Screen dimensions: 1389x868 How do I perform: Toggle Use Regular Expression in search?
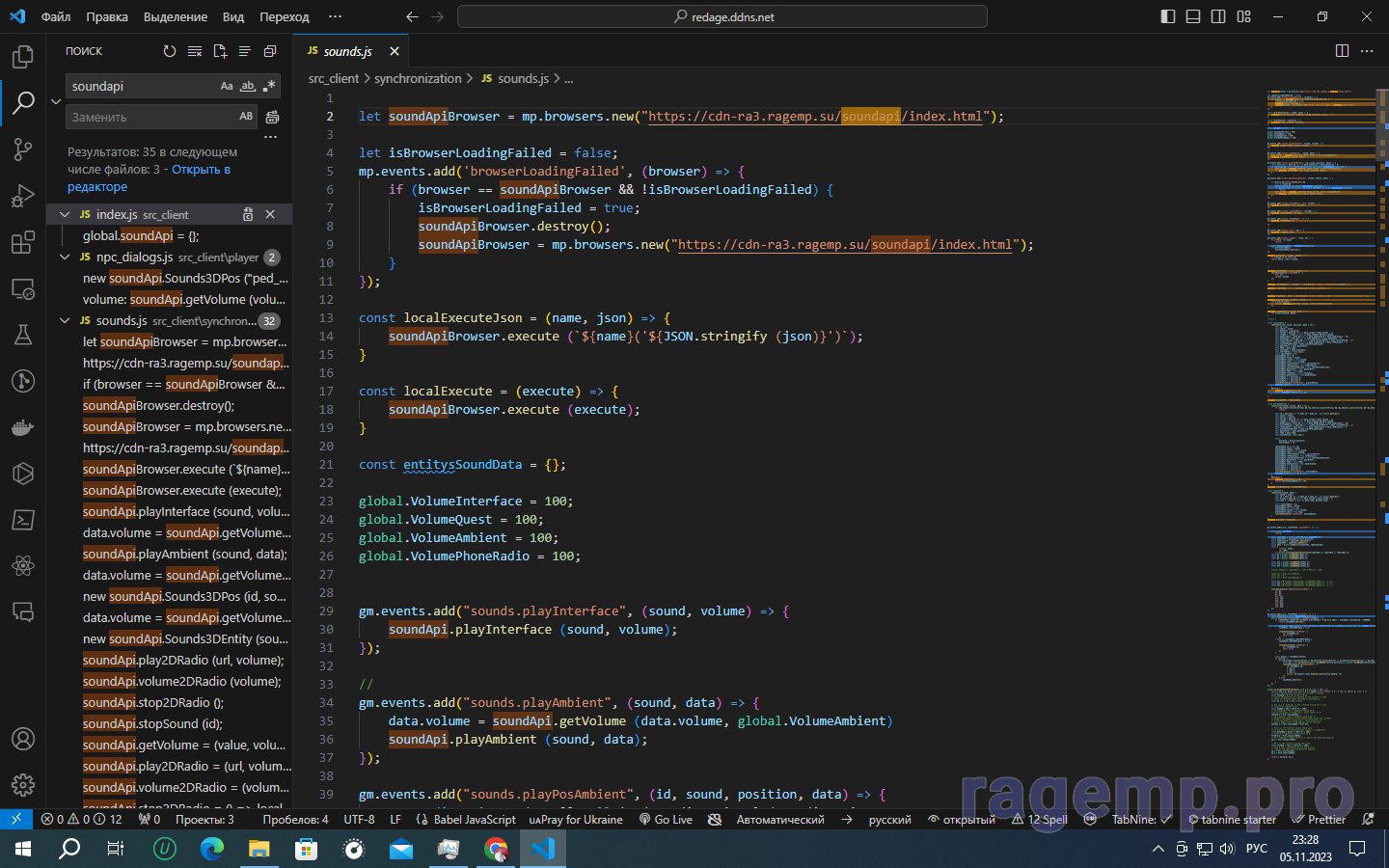tap(269, 87)
